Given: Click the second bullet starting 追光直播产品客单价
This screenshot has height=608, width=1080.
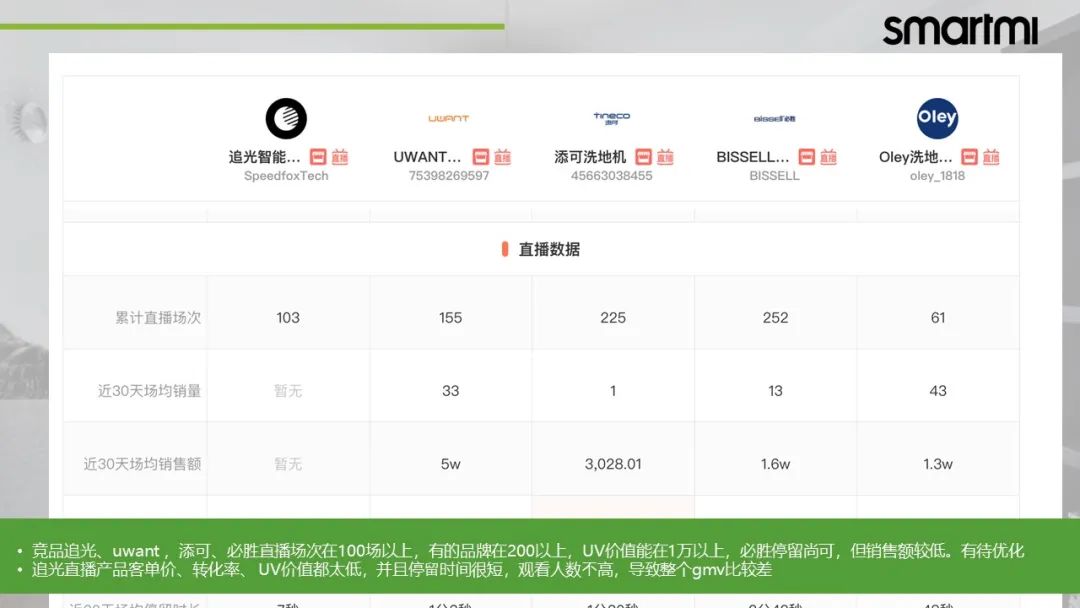Looking at the screenshot, I should [402, 570].
